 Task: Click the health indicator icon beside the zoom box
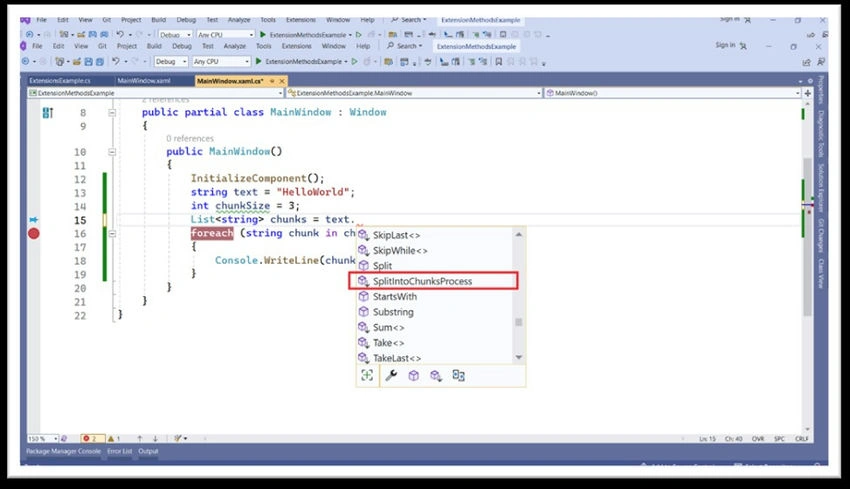tap(64, 439)
